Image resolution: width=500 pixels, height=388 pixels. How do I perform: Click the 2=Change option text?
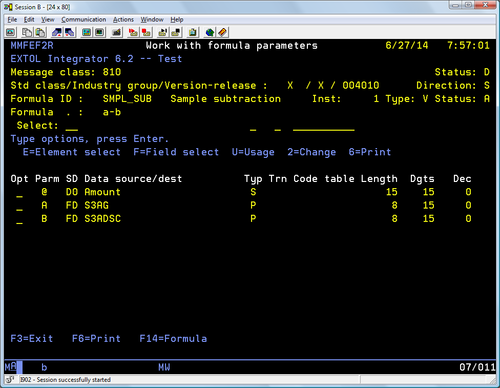tap(312, 152)
